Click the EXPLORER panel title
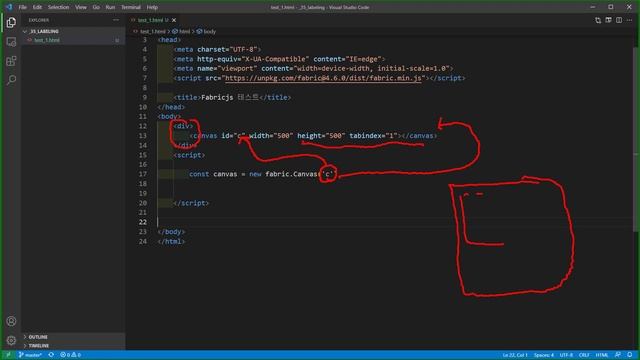Image resolution: width=640 pixels, height=360 pixels. coord(39,20)
